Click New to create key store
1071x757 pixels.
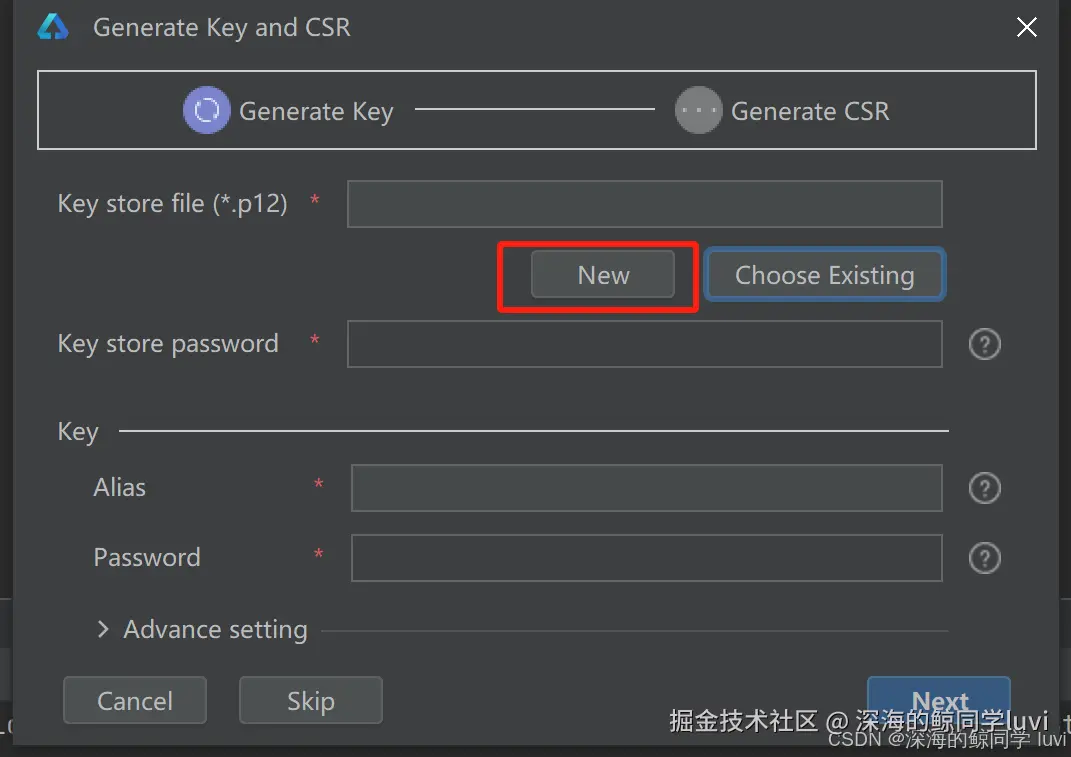tap(603, 275)
